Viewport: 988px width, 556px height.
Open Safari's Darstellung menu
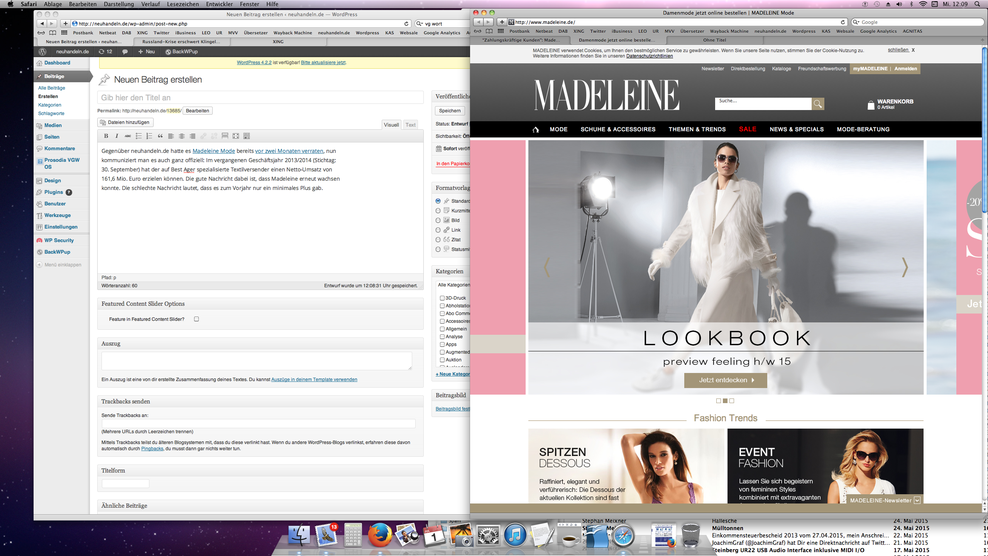[x=118, y=4]
